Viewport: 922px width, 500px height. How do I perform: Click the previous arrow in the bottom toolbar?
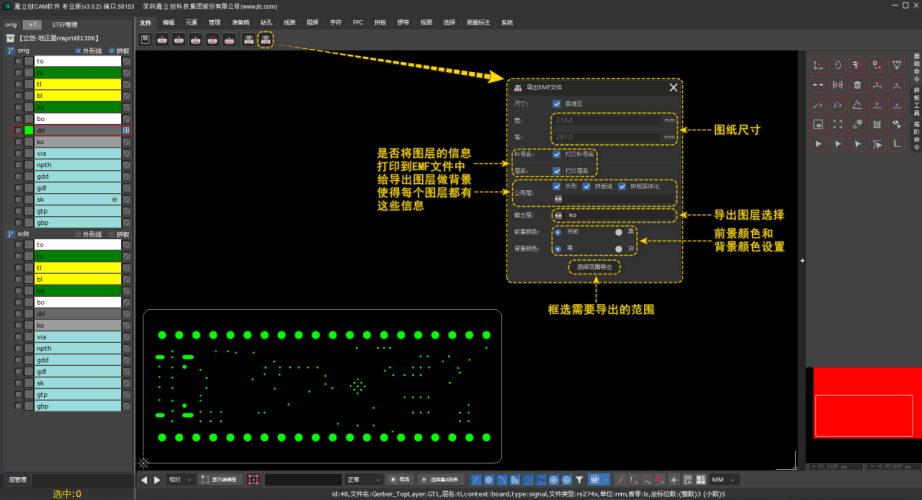(x=144, y=480)
